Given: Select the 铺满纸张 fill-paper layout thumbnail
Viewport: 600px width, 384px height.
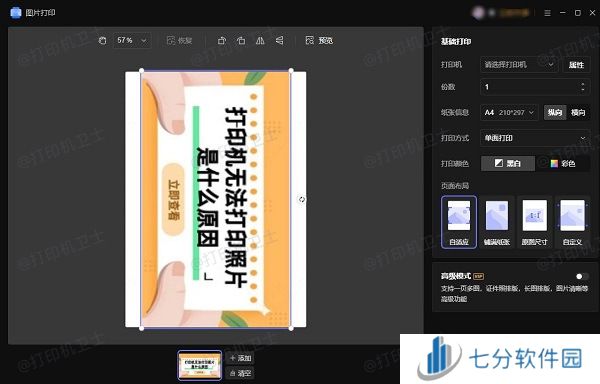Looking at the screenshot, I should [x=497, y=222].
